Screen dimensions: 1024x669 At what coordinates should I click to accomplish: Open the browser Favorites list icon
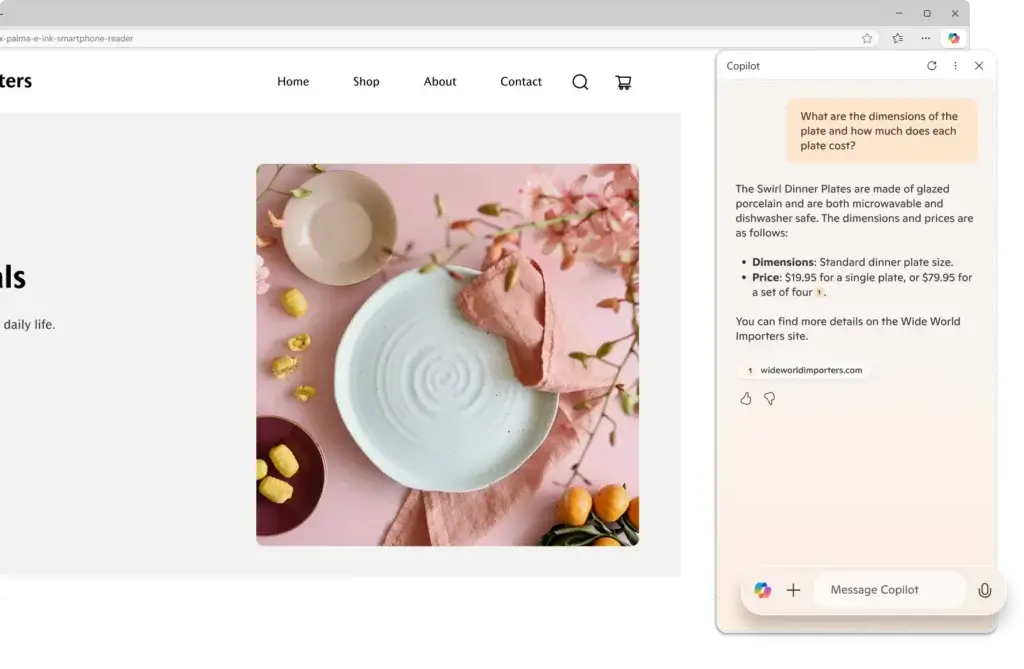[897, 39]
